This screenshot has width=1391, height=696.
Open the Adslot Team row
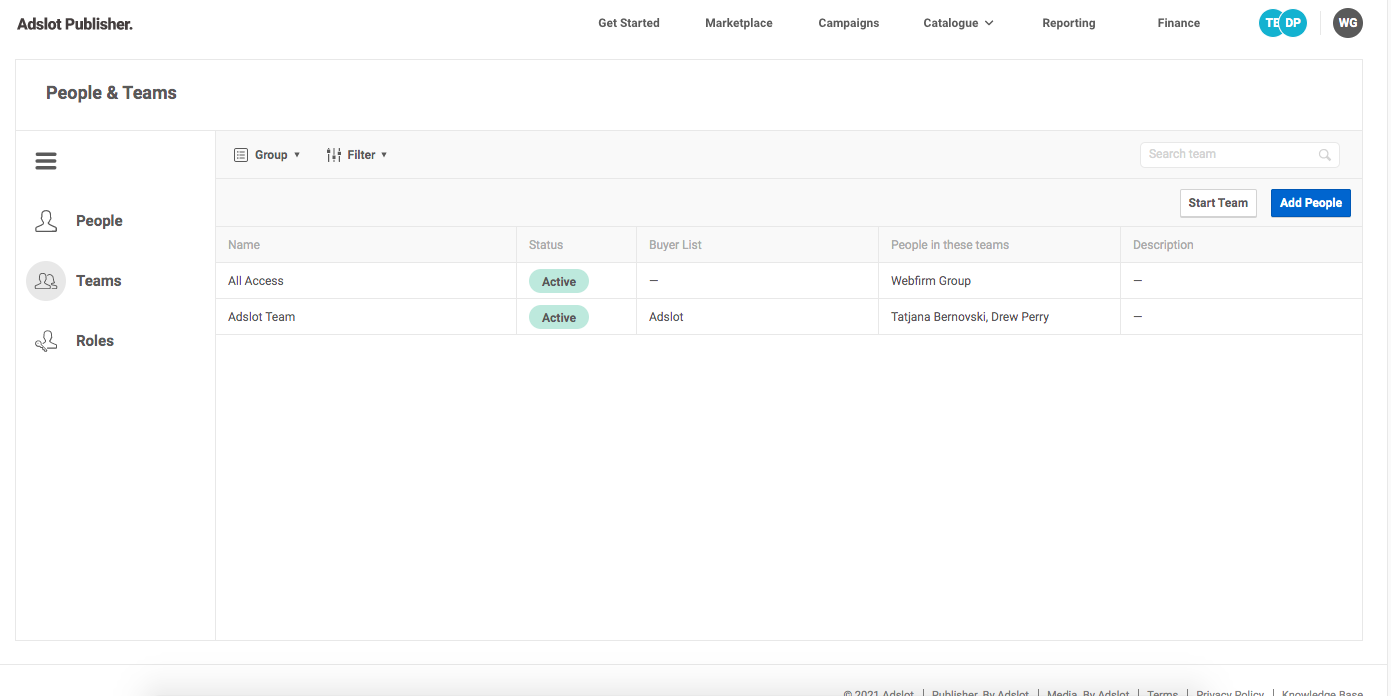tap(262, 317)
